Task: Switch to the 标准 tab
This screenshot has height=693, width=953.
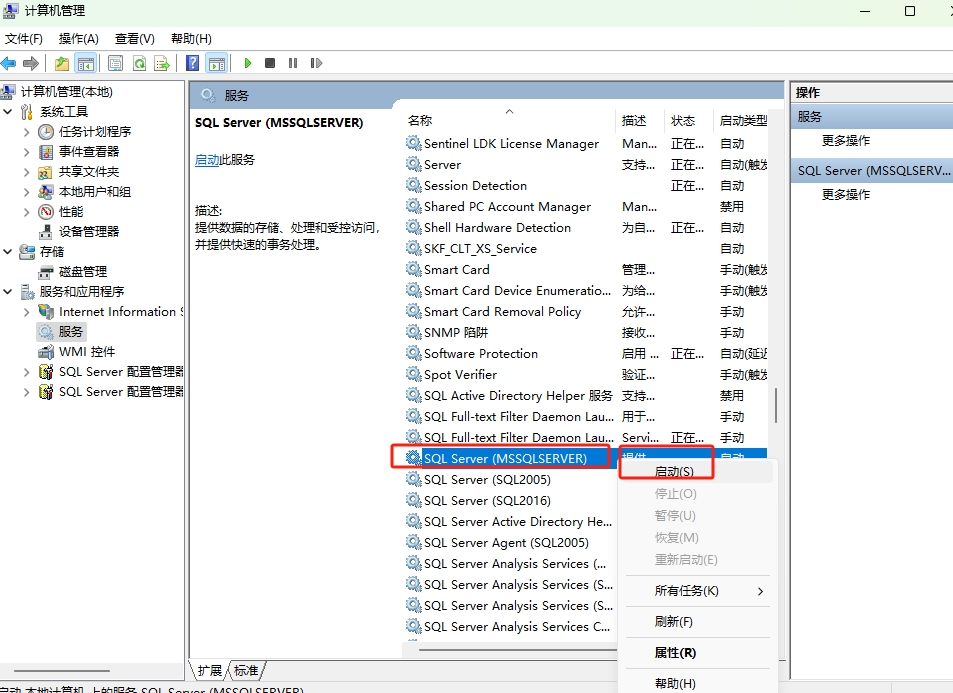Action: [246, 671]
